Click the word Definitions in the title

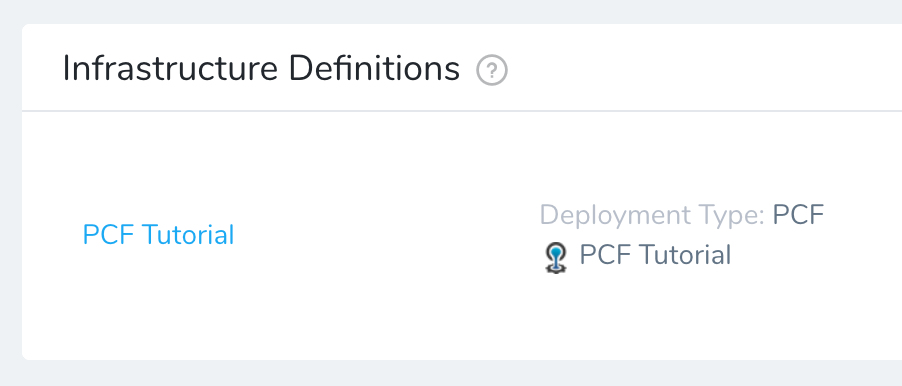click(374, 68)
